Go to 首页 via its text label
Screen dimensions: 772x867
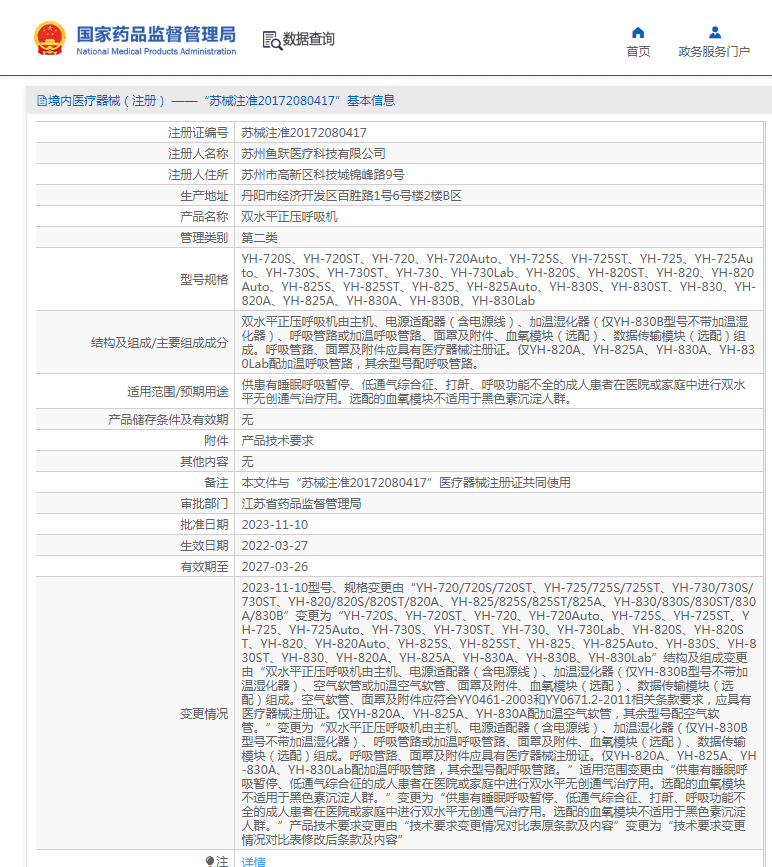[638, 52]
